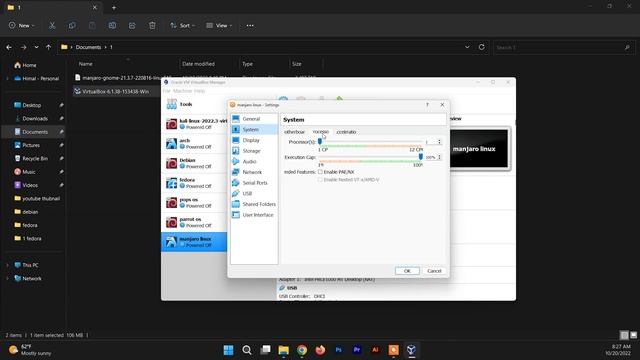Click the Documents breadcrumb in address bar
The image size is (640, 360).
coord(88,47)
